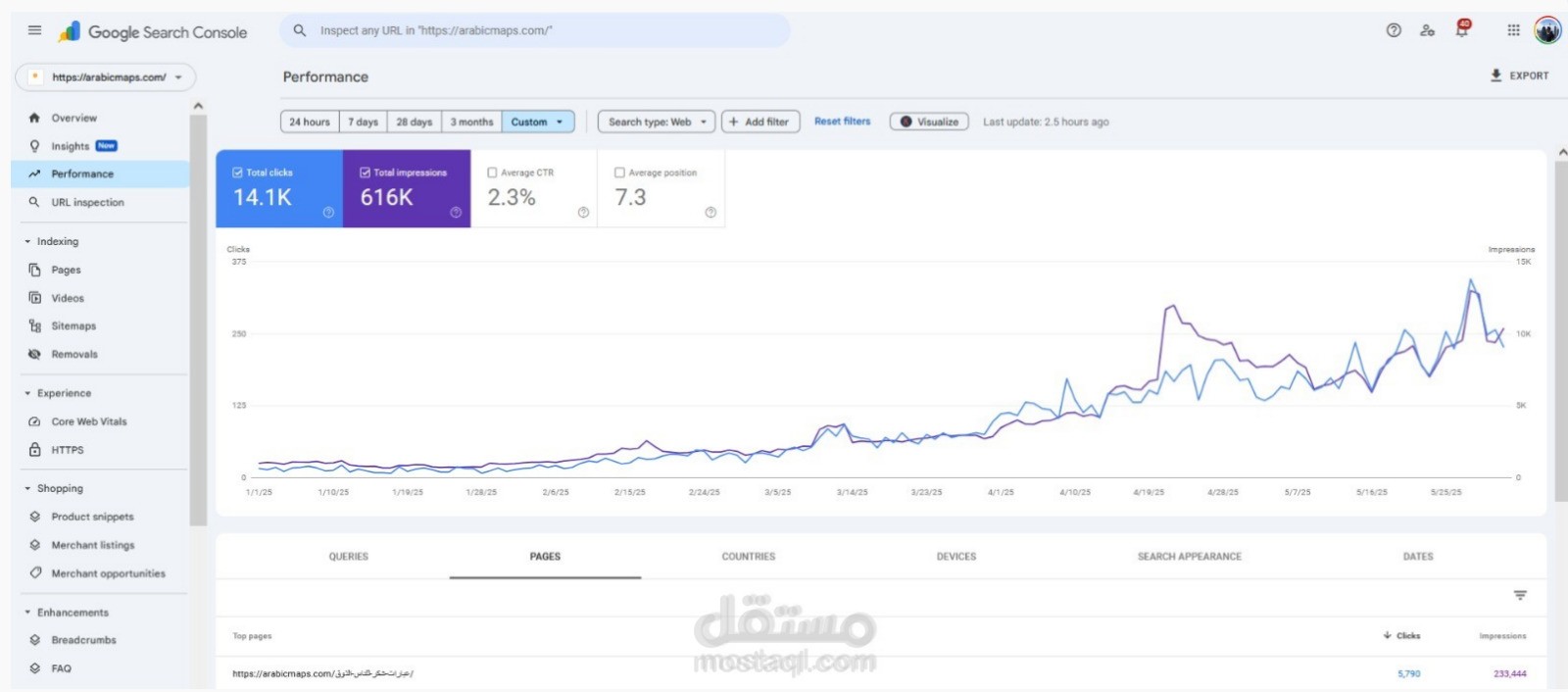Image resolution: width=1568 pixels, height=692 pixels.
Task: Switch to the Countries tab
Action: [748, 556]
